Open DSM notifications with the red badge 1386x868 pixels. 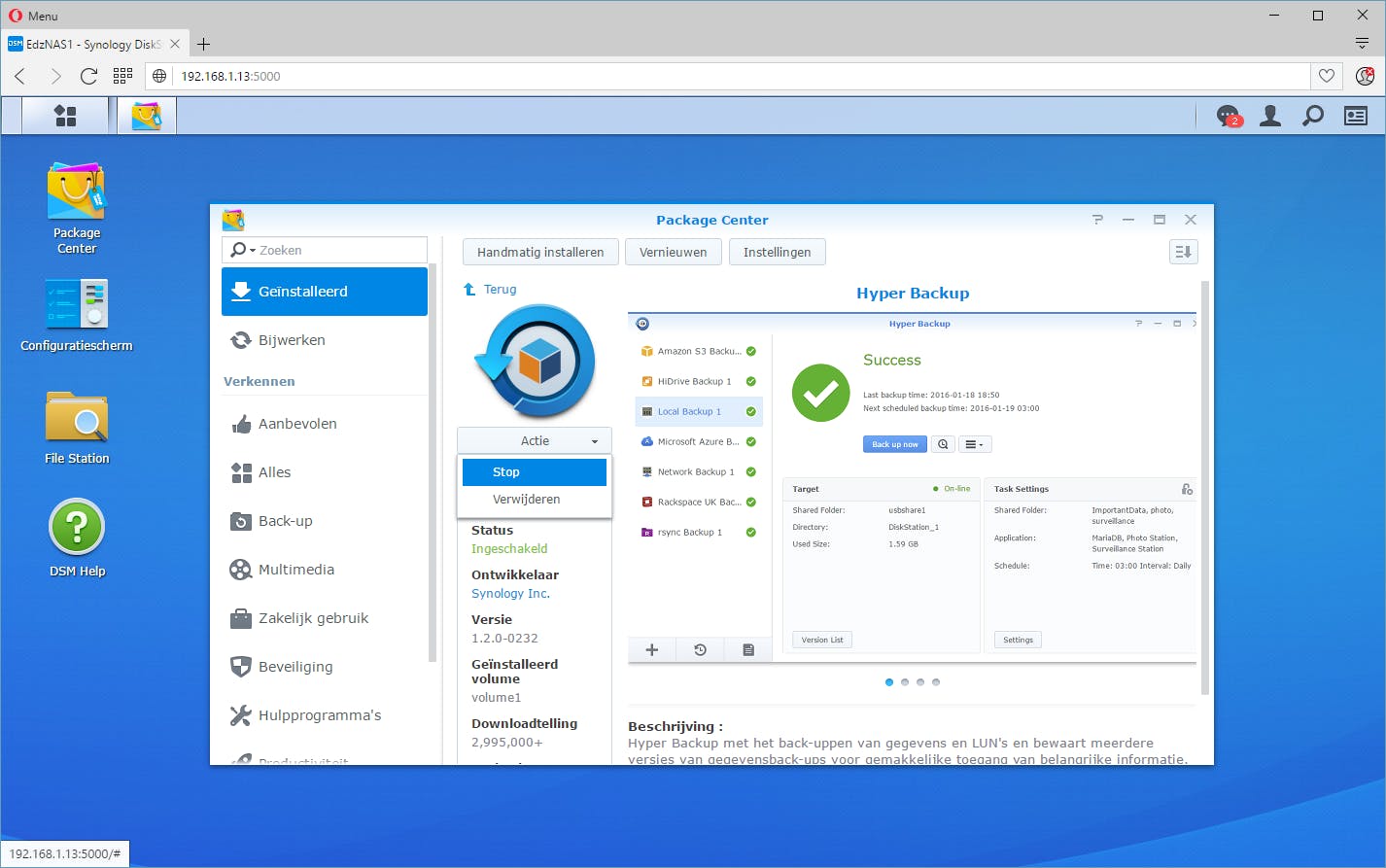tap(1229, 116)
